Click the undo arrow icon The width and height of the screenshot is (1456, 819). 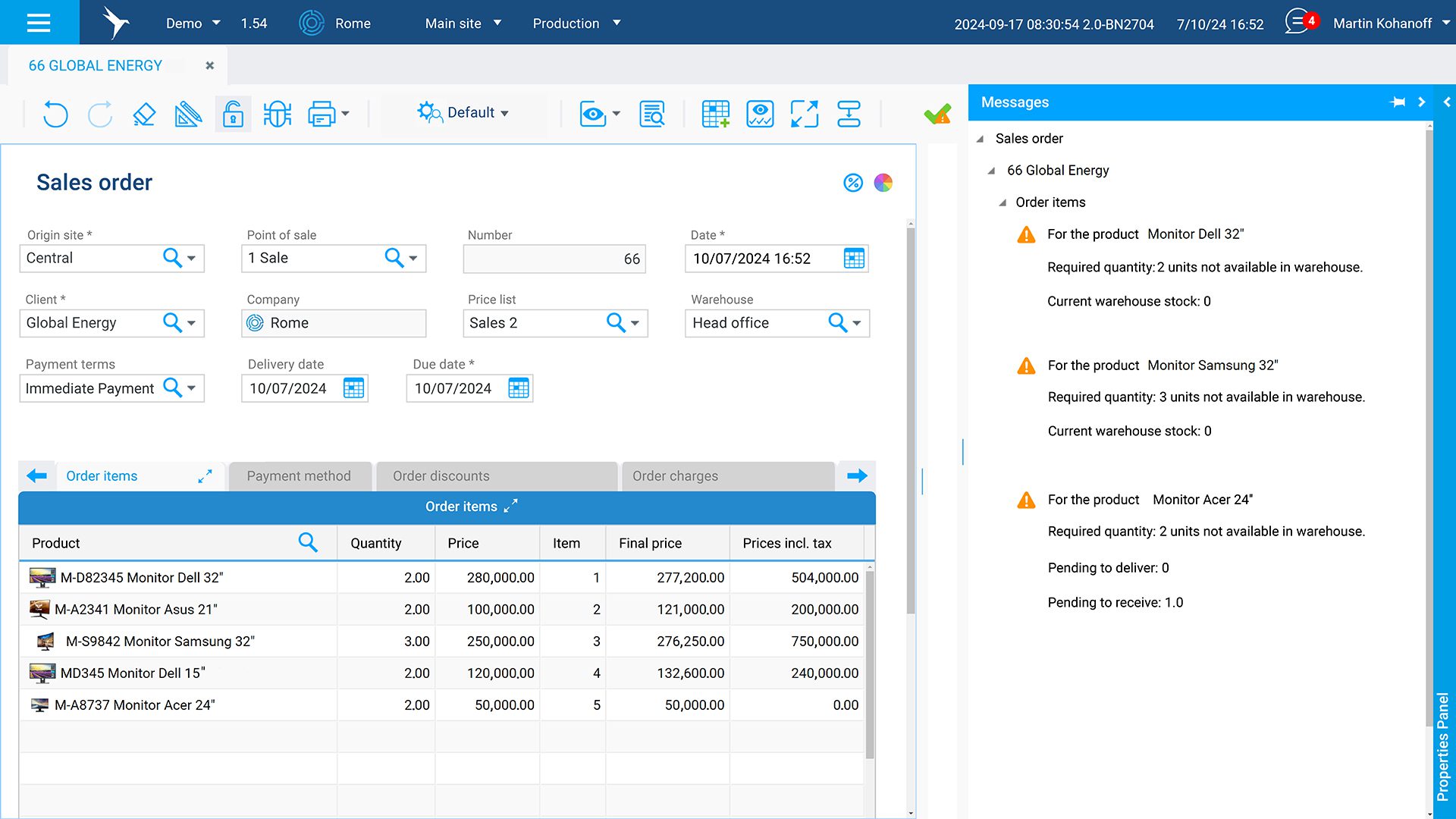tap(55, 114)
